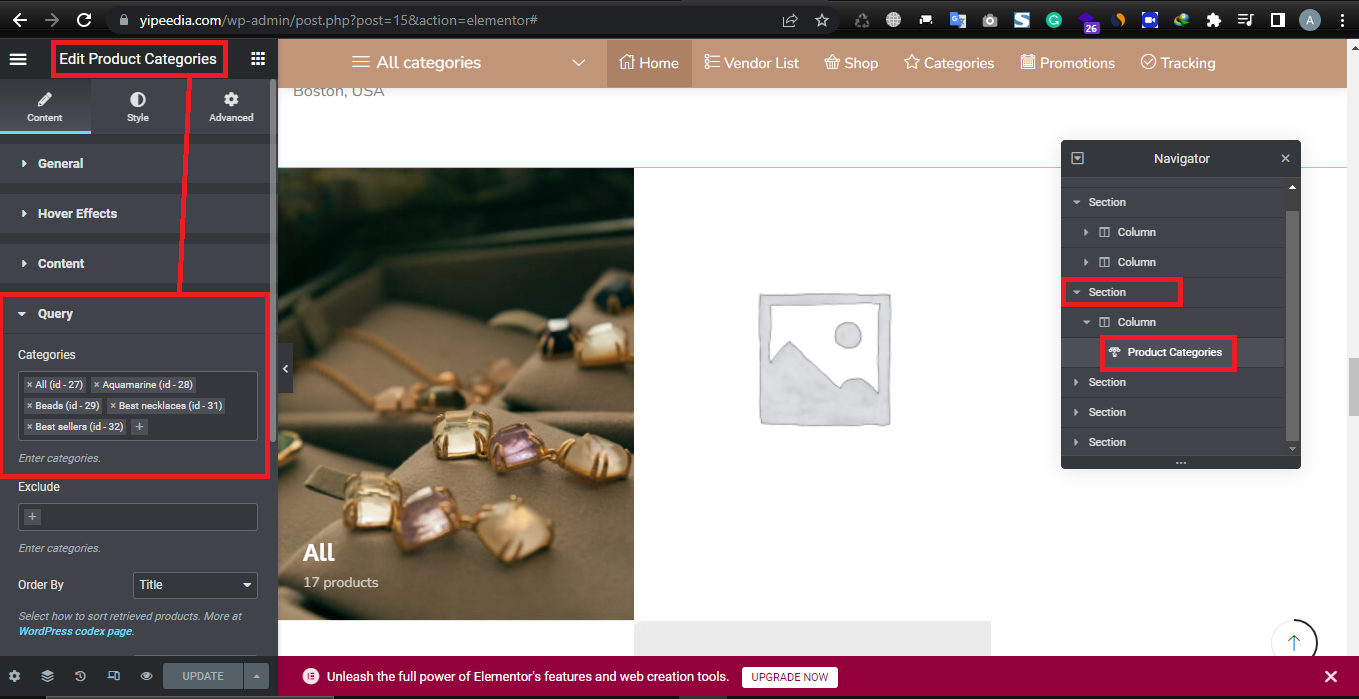This screenshot has height=699, width=1359.
Task: Go to the Home menu item
Action: [x=649, y=63]
